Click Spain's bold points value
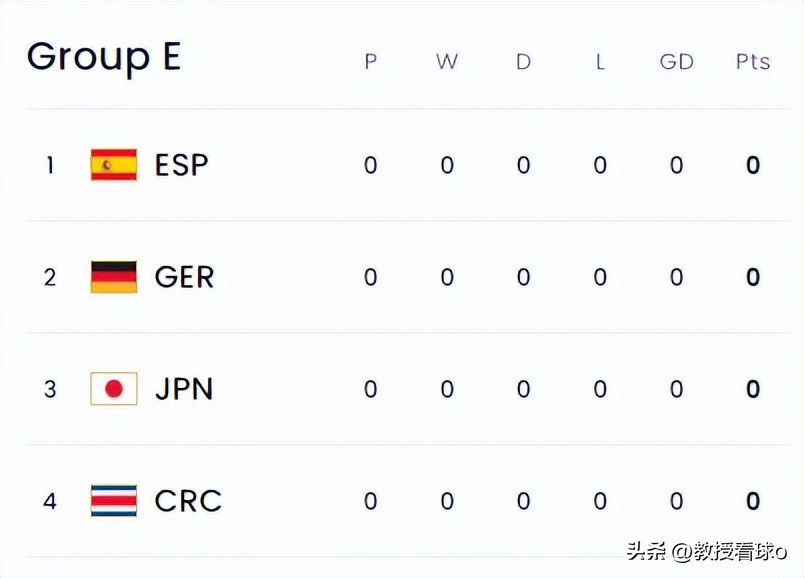This screenshot has height=578, width=804. [x=753, y=165]
